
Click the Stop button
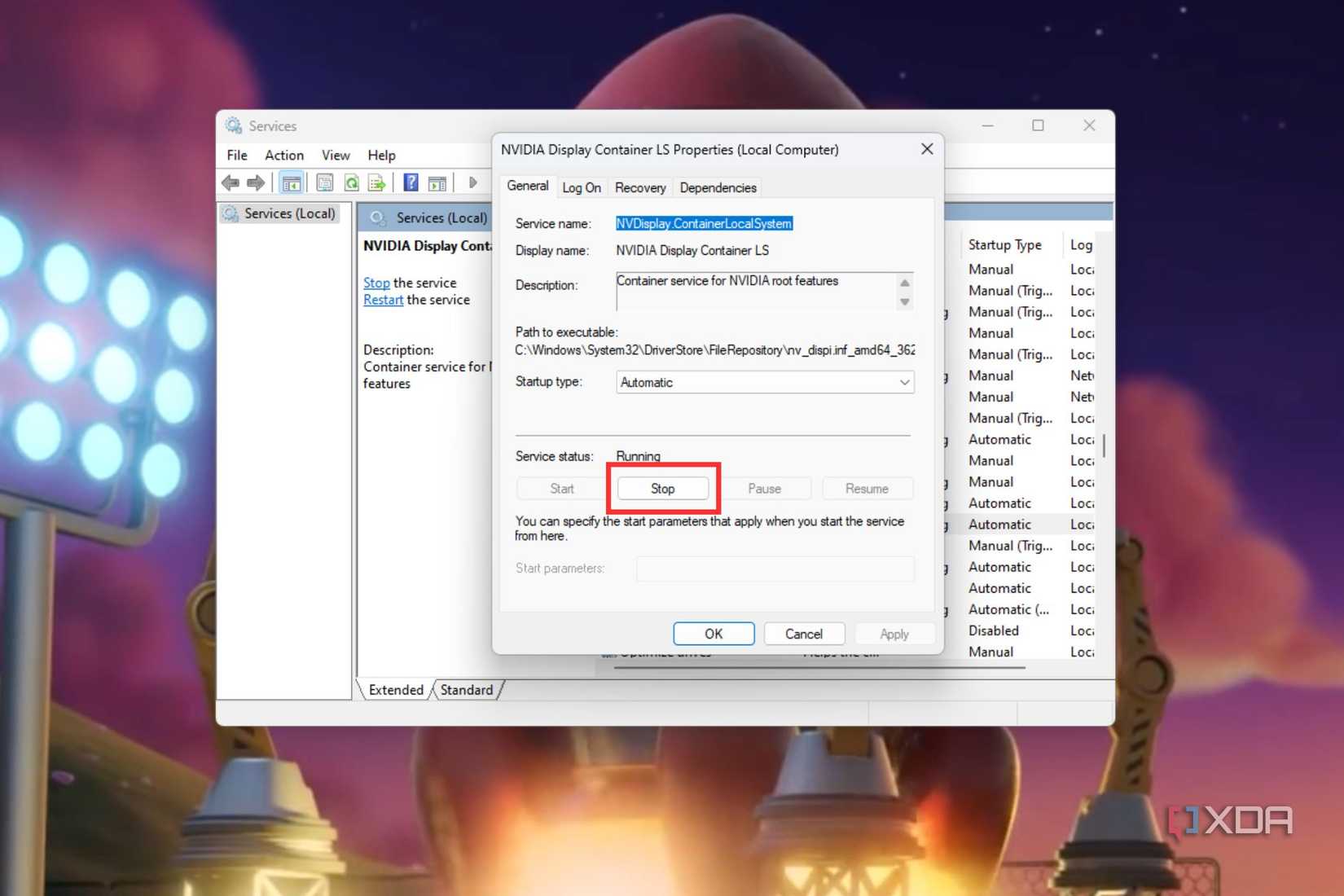point(662,488)
